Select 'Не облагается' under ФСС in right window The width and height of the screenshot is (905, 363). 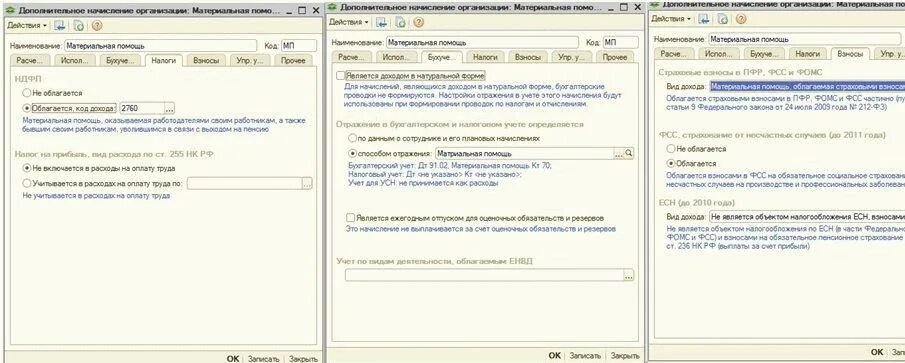pos(670,149)
